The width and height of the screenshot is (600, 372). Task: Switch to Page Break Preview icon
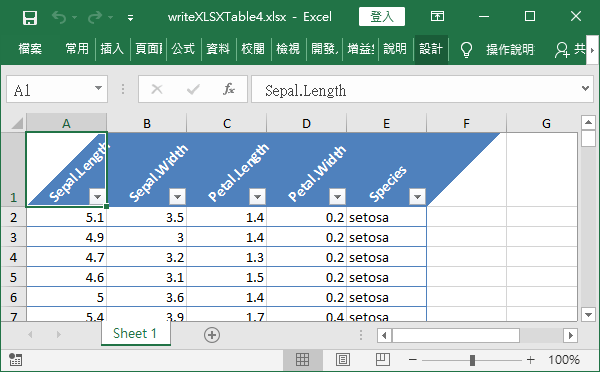(383, 360)
